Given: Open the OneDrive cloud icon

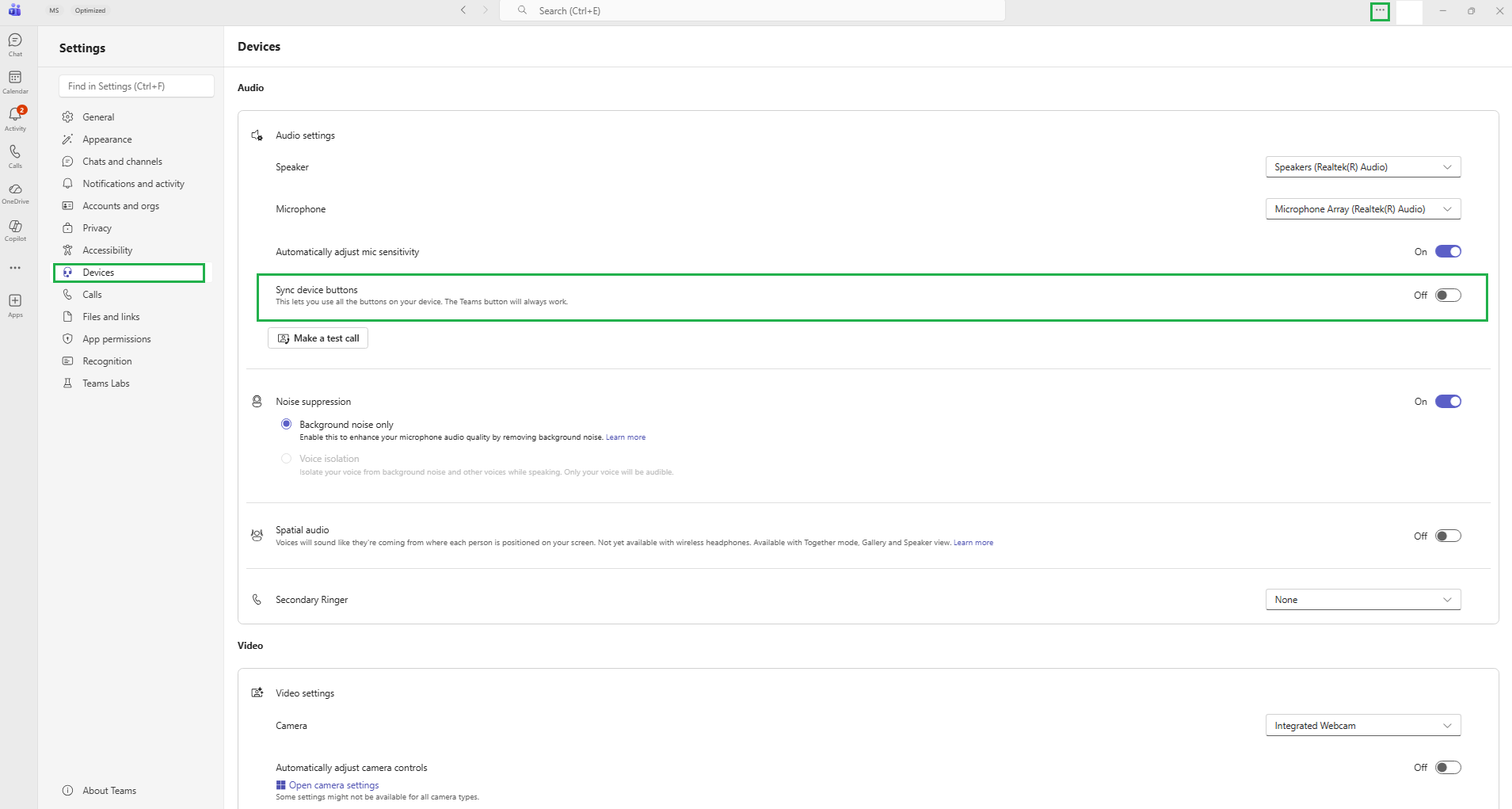Looking at the screenshot, I should tap(15, 193).
